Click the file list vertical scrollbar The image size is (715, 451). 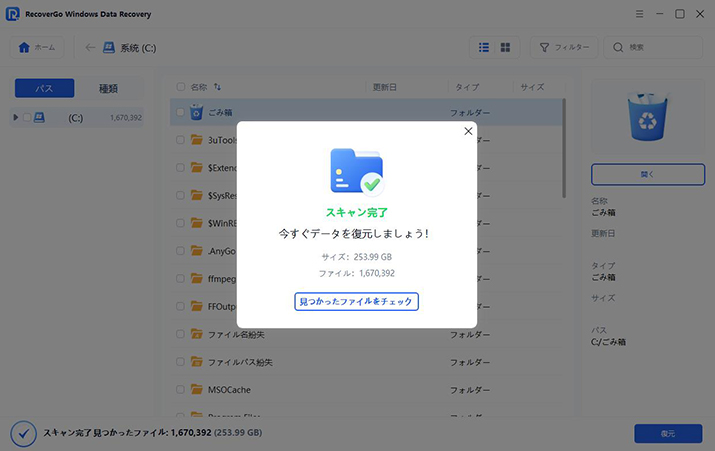564,148
